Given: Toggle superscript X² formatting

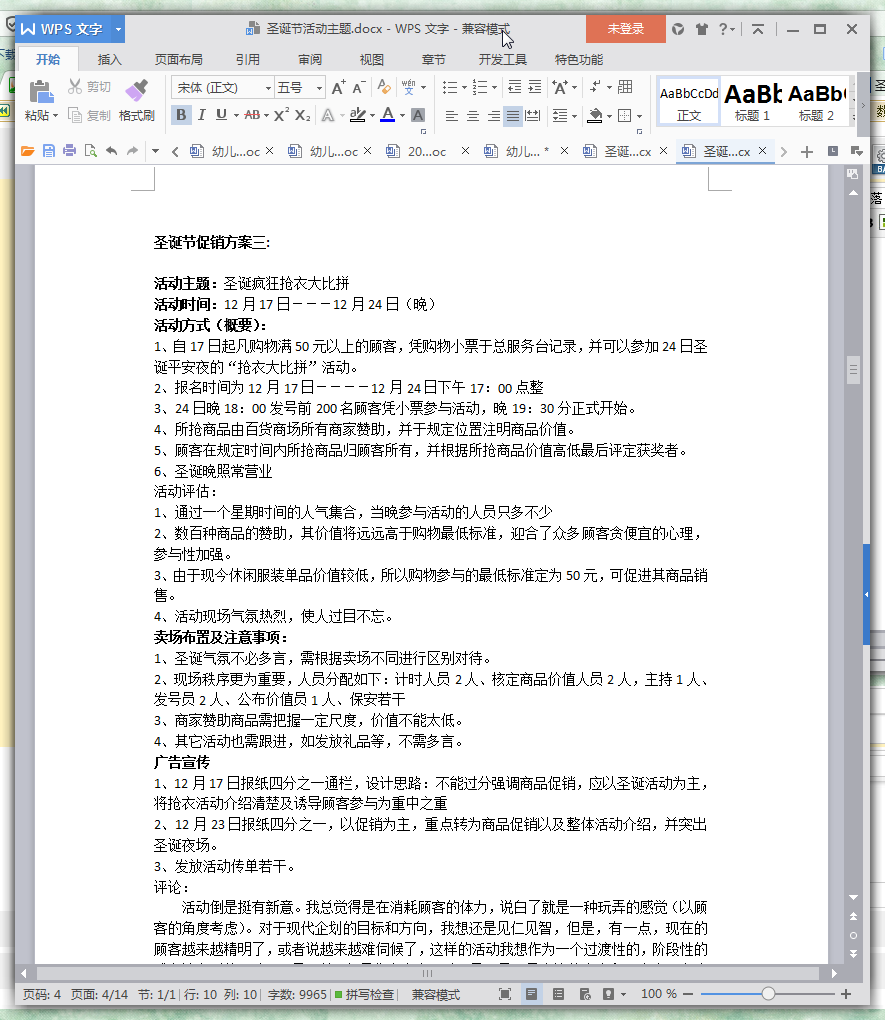Looking at the screenshot, I should (281, 115).
